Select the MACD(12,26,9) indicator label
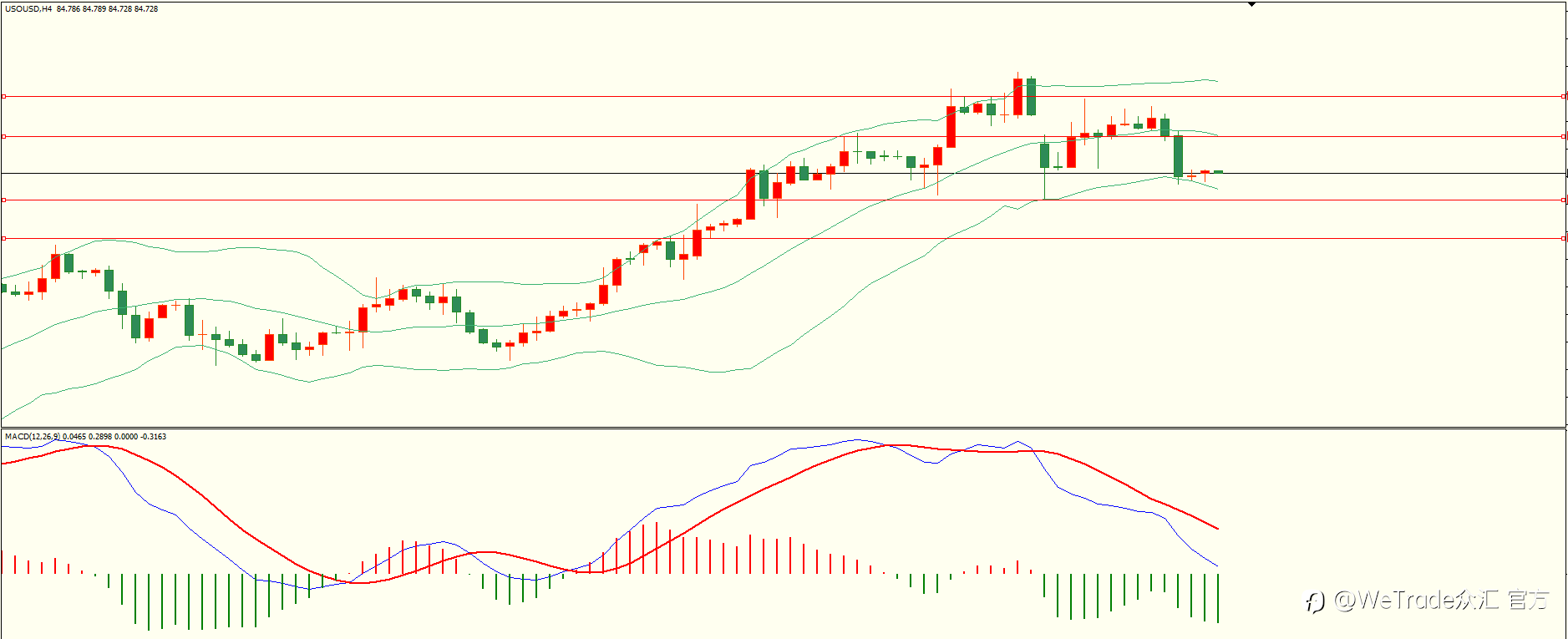This screenshot has height=639, width=1568. pos(33,436)
